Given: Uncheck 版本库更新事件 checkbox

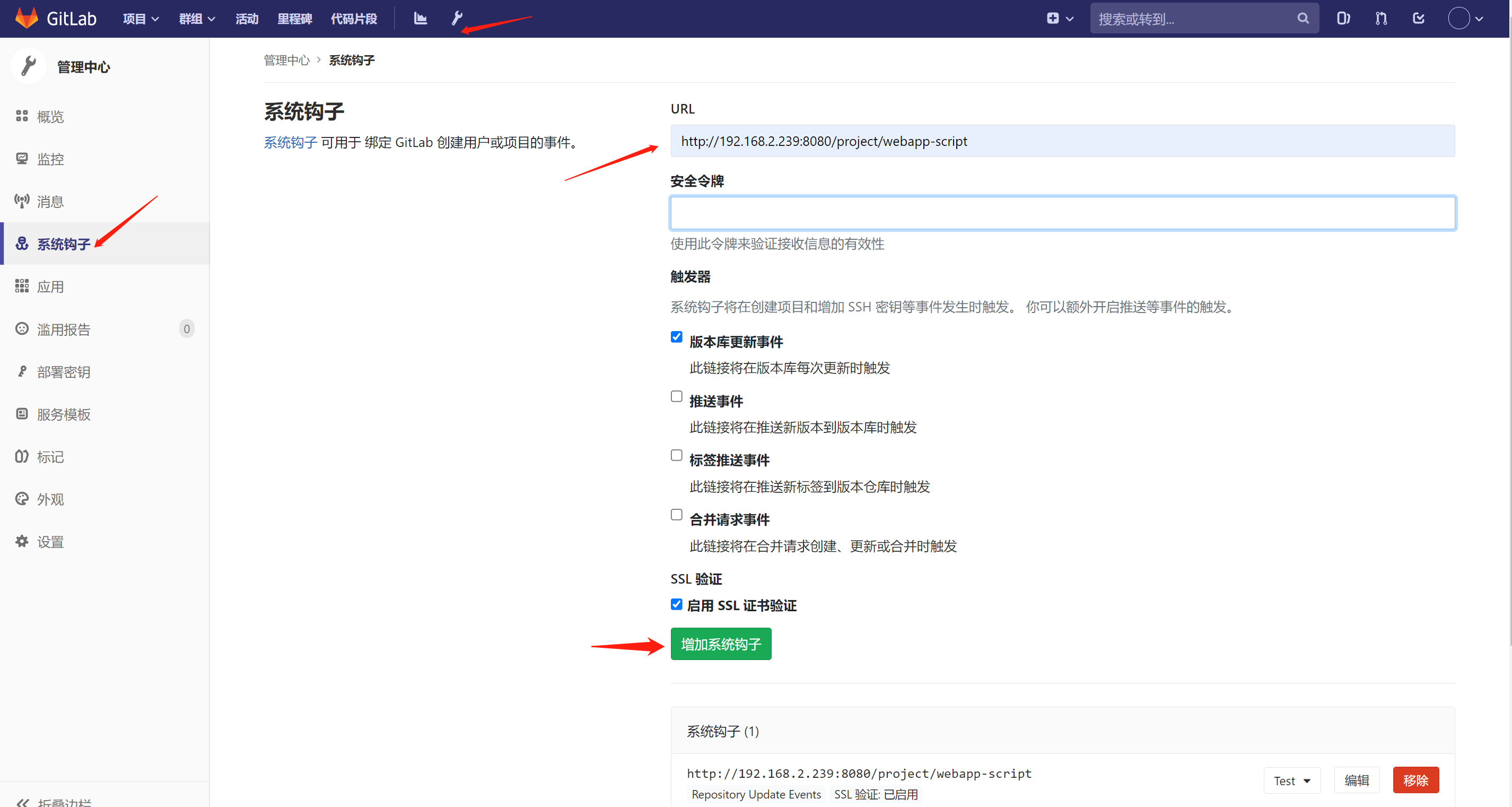Looking at the screenshot, I should (x=676, y=337).
